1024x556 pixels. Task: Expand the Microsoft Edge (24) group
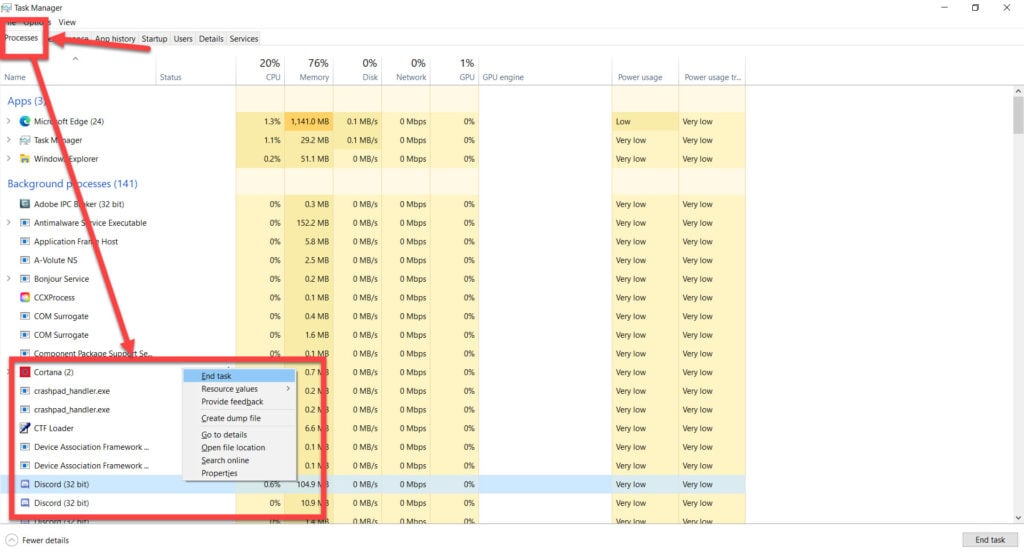pos(8,121)
